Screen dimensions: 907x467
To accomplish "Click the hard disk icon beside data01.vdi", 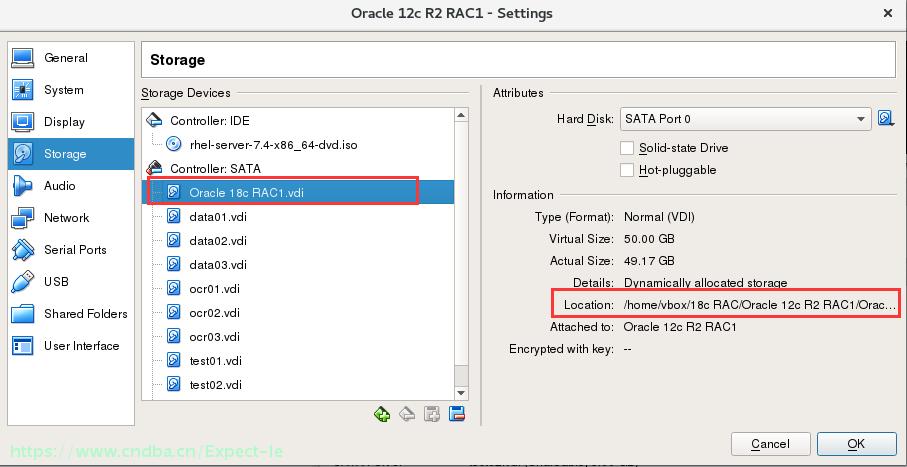I will [174, 216].
